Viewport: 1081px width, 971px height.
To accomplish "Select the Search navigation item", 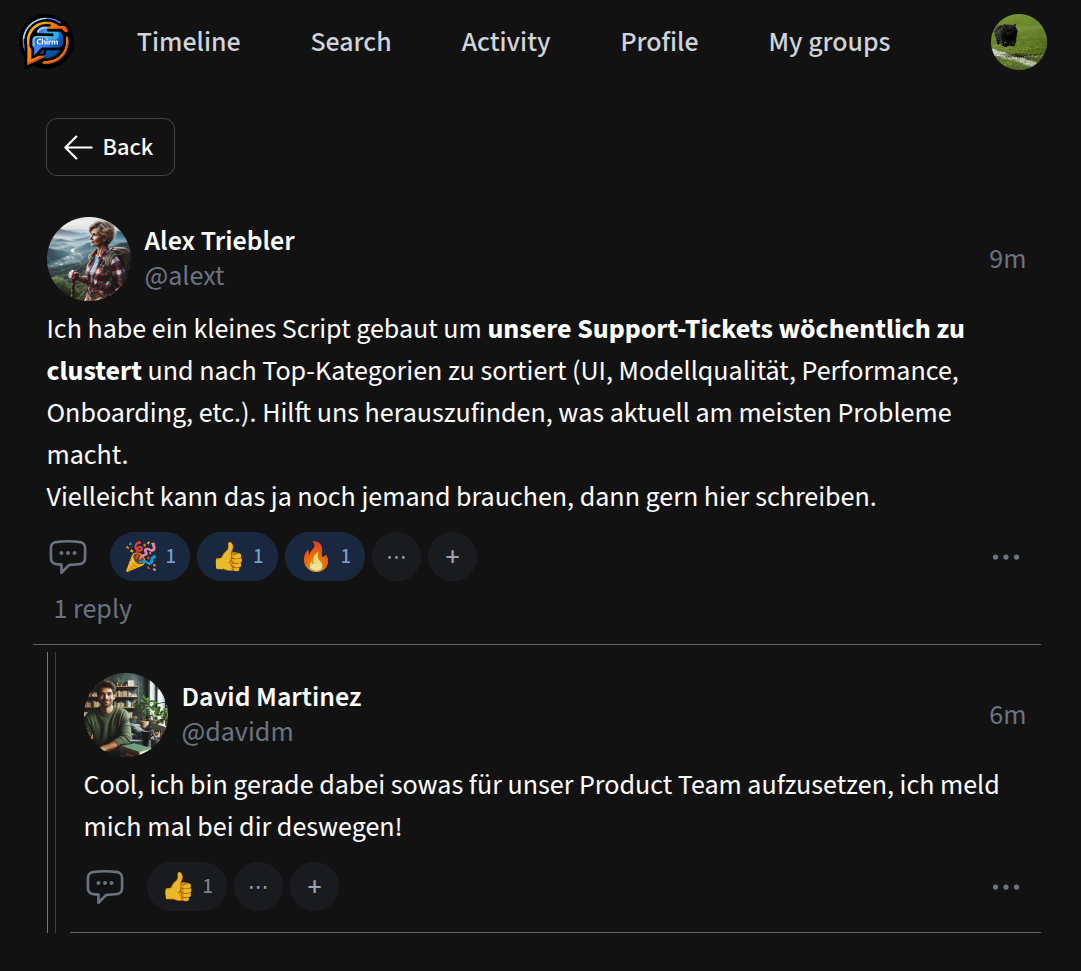I will click(x=351, y=42).
